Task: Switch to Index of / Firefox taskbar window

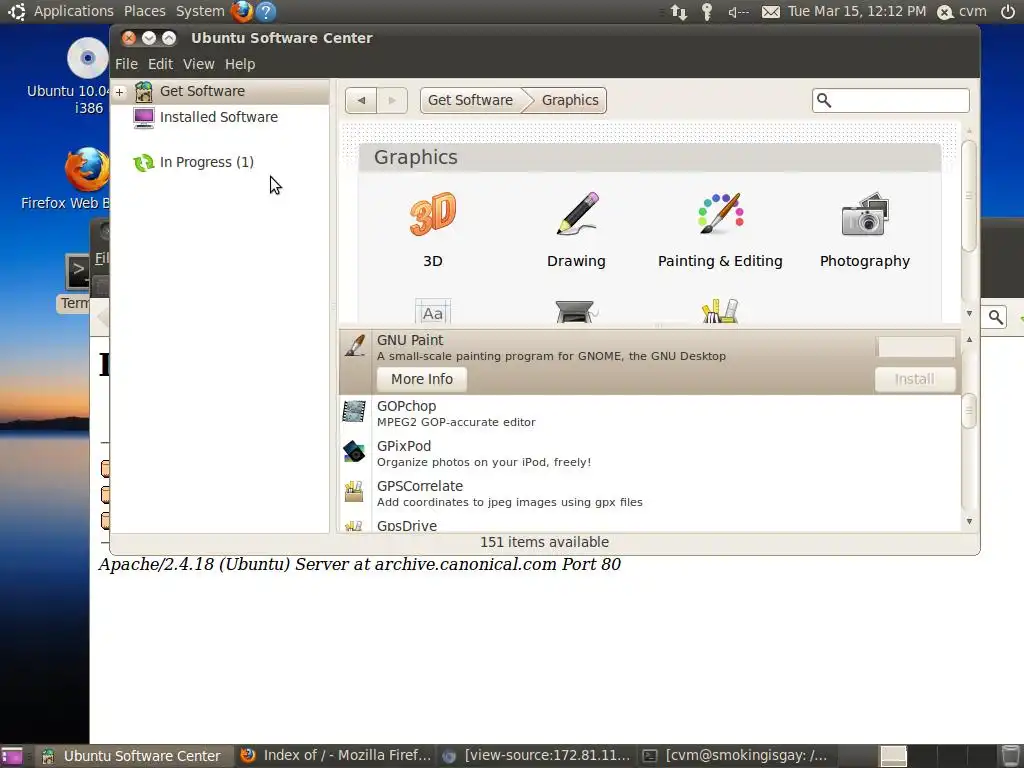Action: 336,756
